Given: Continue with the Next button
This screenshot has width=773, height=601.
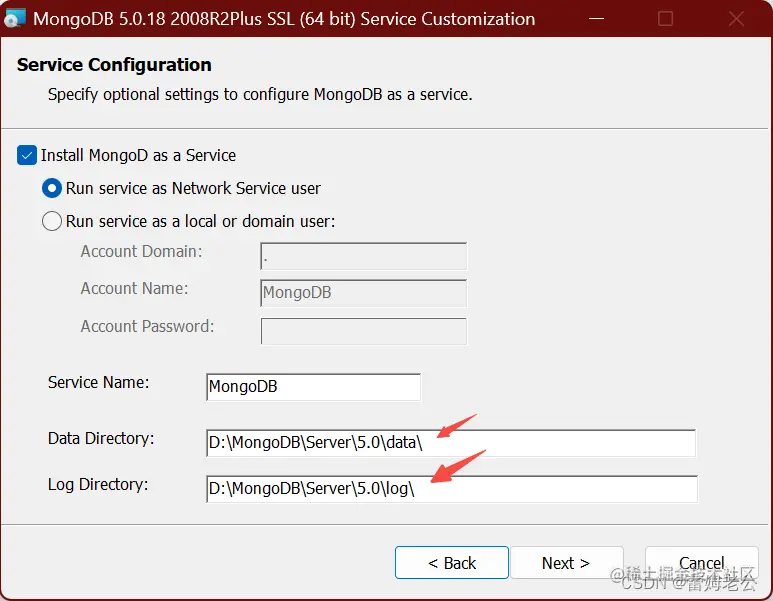Looking at the screenshot, I should (x=566, y=563).
